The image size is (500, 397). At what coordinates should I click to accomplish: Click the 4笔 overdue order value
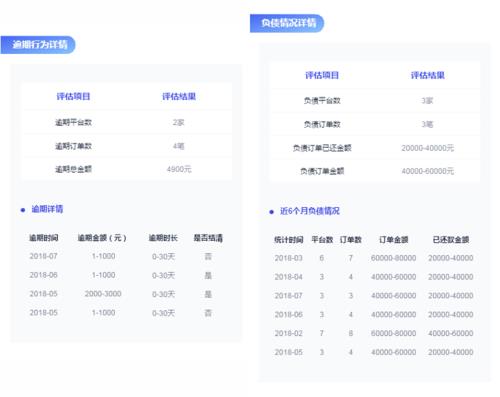pyautogui.click(x=178, y=146)
